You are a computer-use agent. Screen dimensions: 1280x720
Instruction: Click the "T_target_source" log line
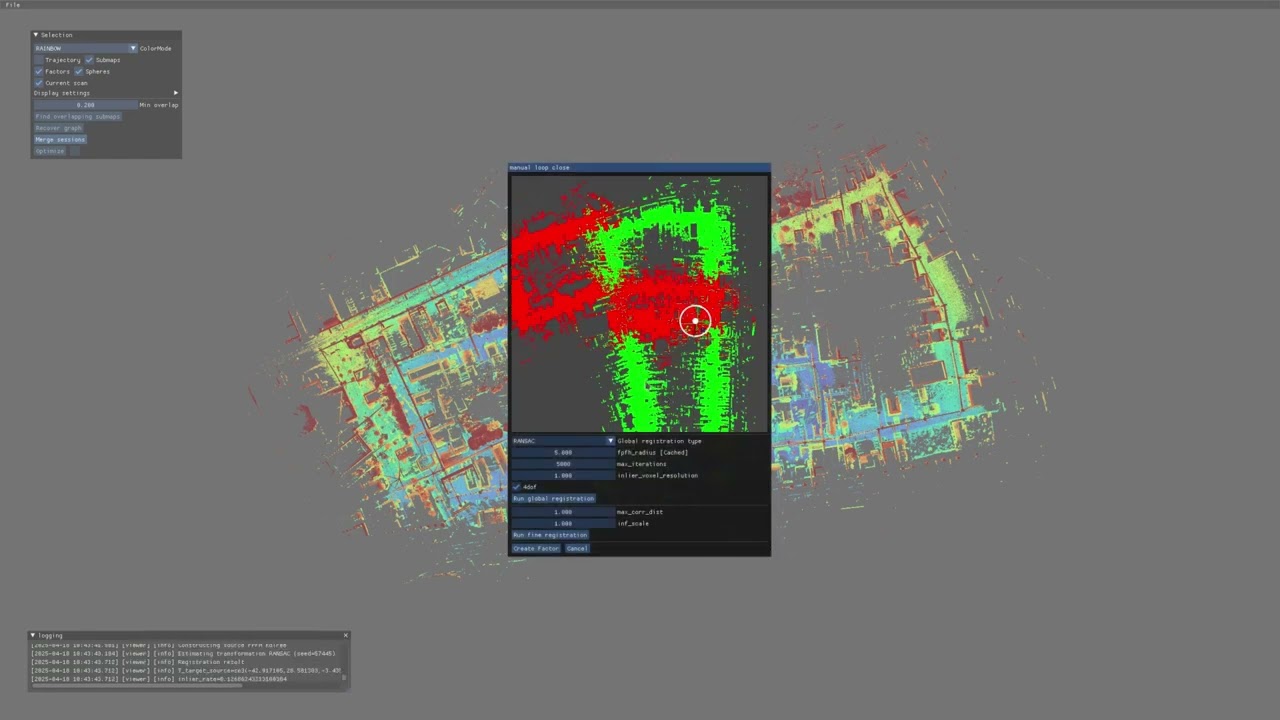coord(186,671)
